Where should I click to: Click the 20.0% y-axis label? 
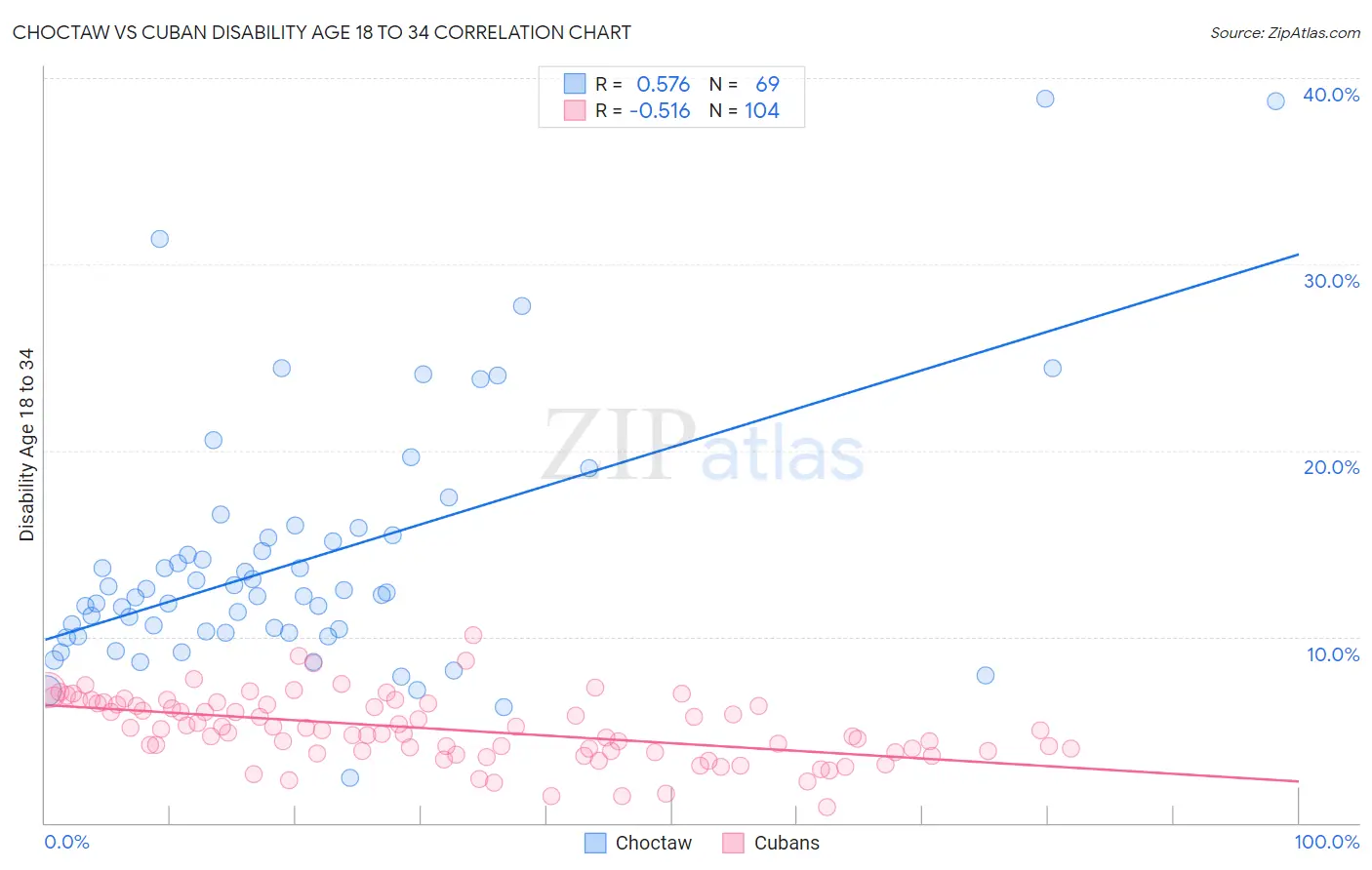1331,467
